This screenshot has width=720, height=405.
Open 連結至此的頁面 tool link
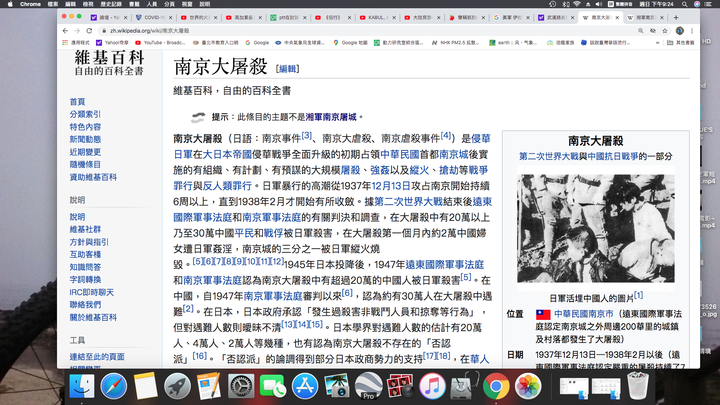pos(97,357)
